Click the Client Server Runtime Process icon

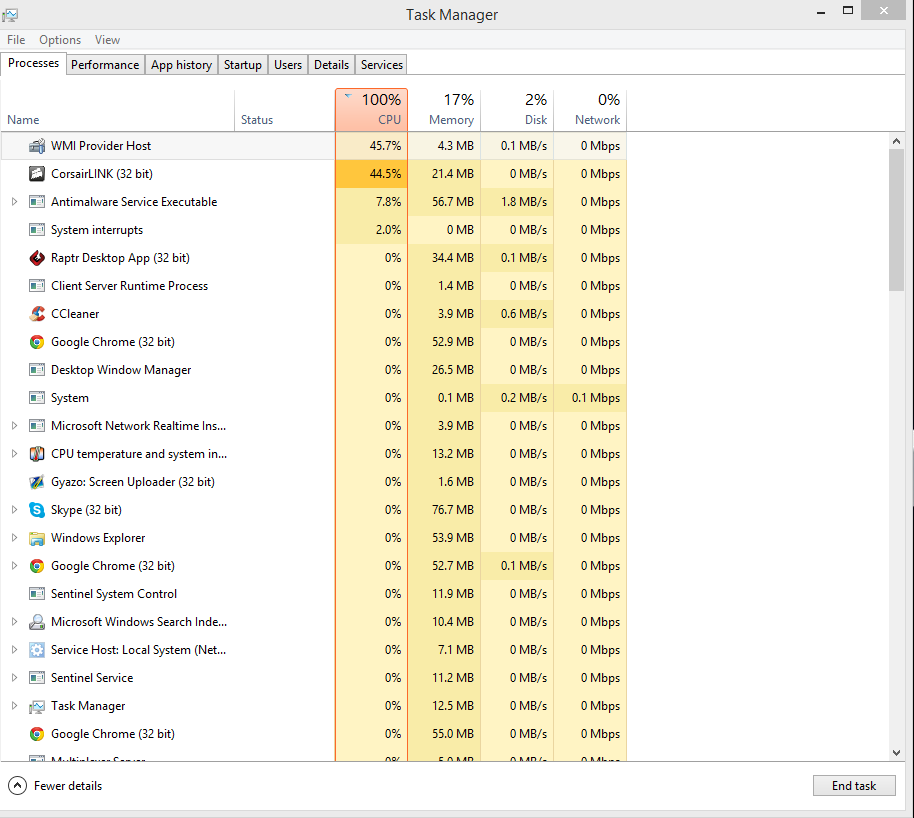point(37,286)
